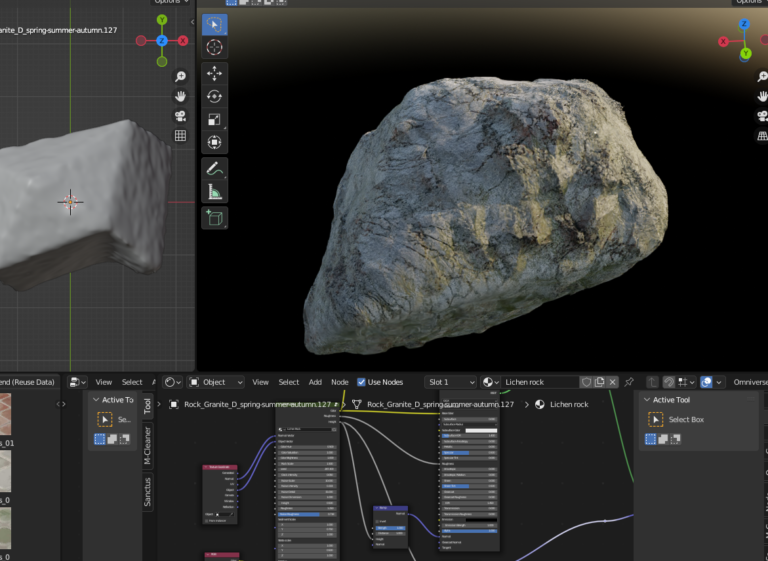
Task: Open the Slot 1 dropdown
Action: (x=451, y=382)
